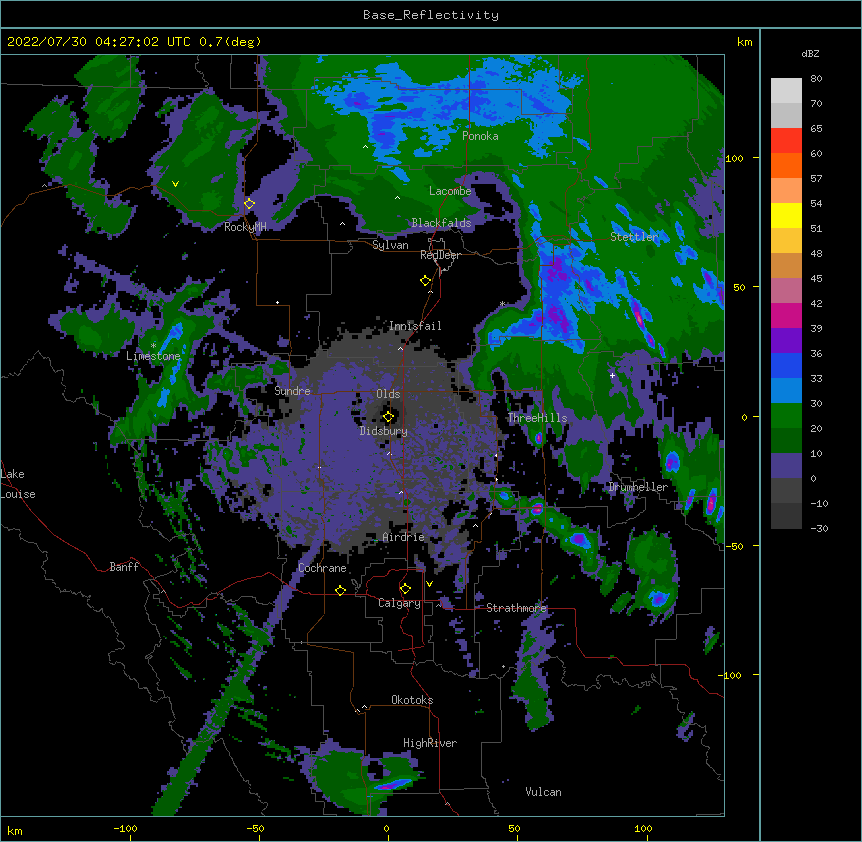This screenshot has width=862, height=842.
Task: Select the -30 value on dBZ legend
Action: click(x=819, y=529)
